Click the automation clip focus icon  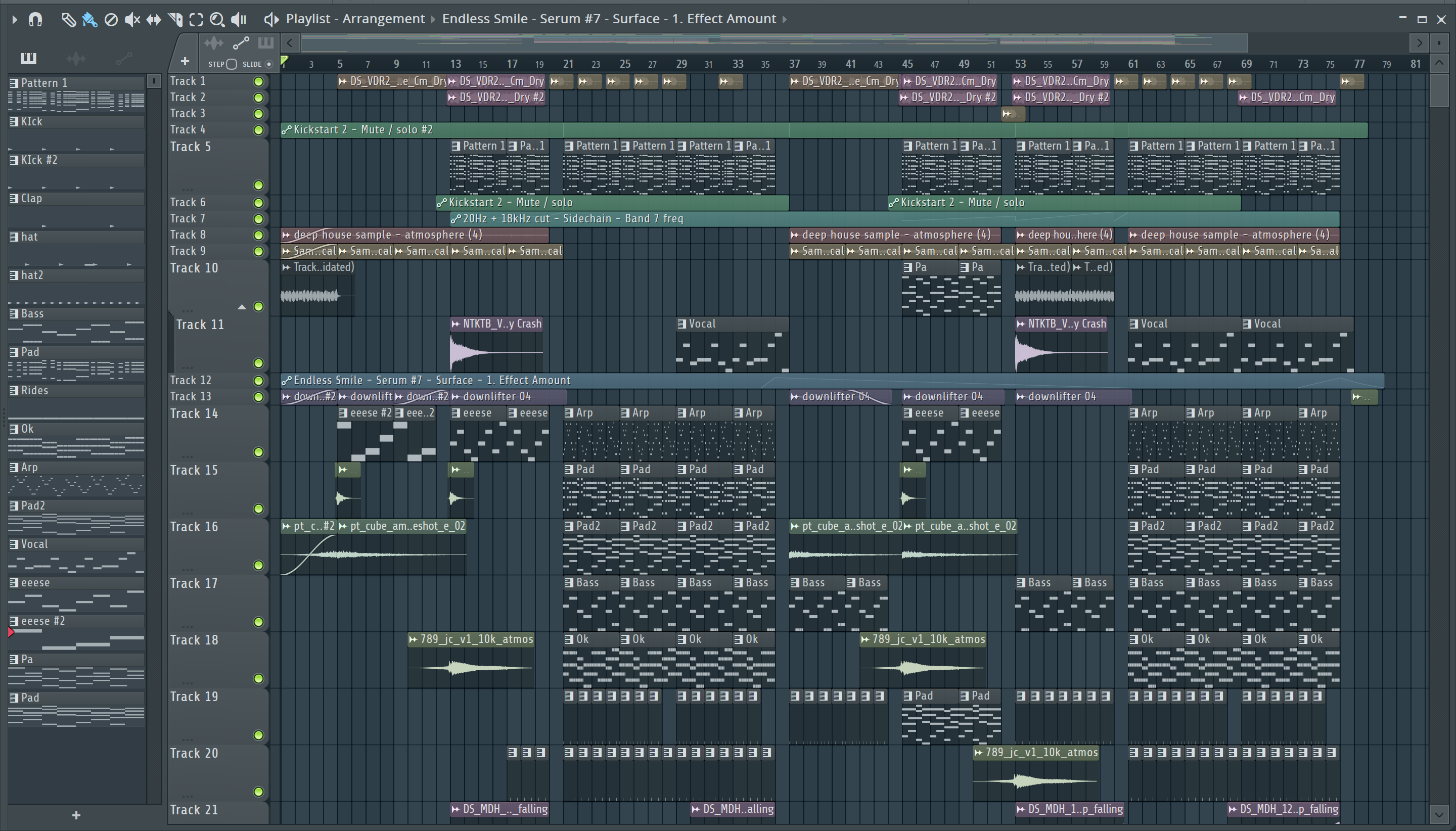click(241, 43)
